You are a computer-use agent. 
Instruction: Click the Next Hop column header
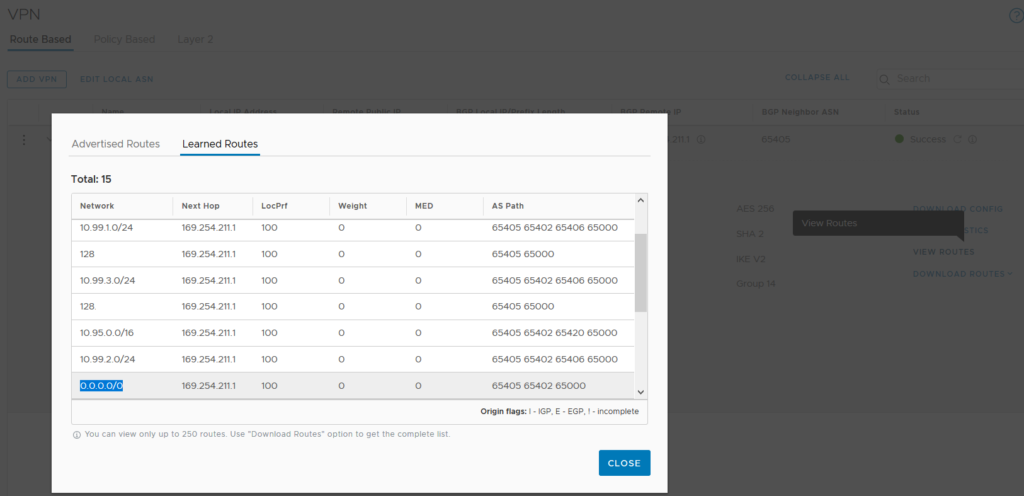(200, 206)
